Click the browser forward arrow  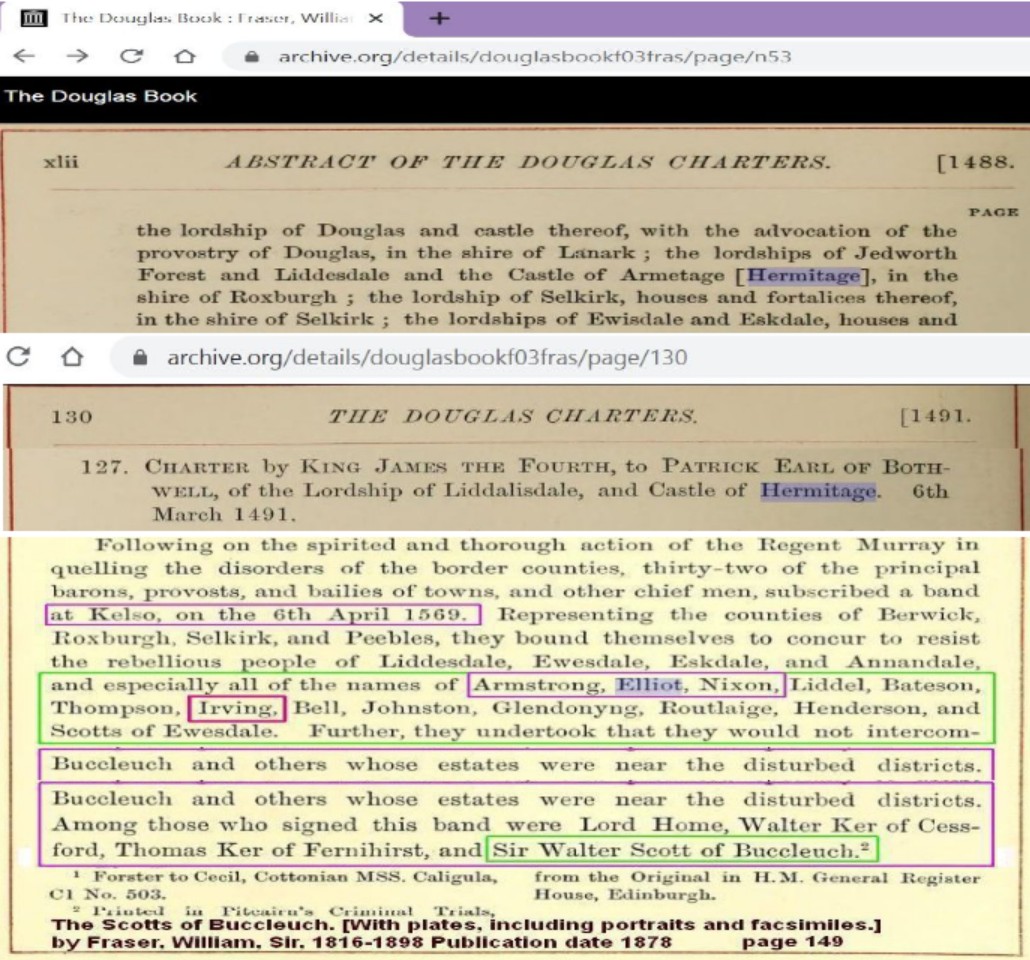pos(77,57)
